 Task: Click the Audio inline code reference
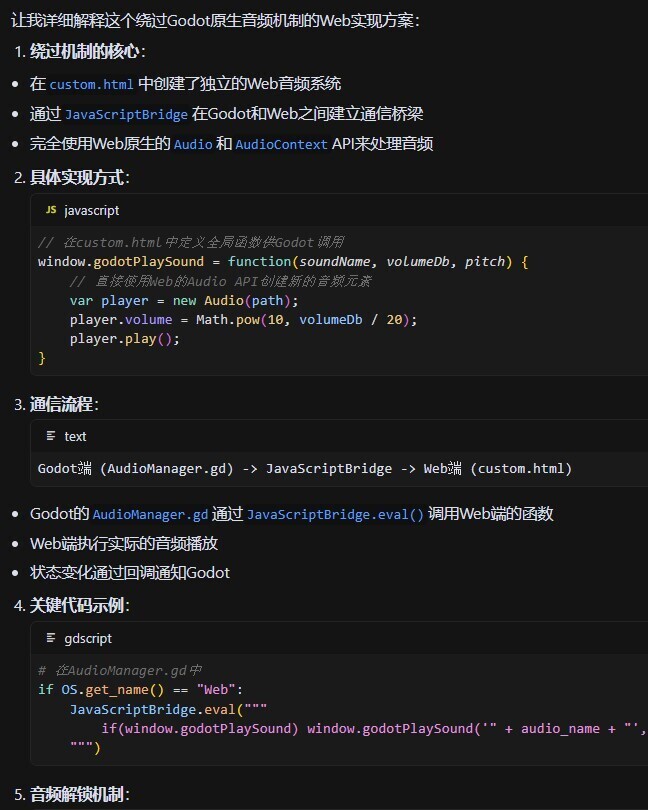193,144
